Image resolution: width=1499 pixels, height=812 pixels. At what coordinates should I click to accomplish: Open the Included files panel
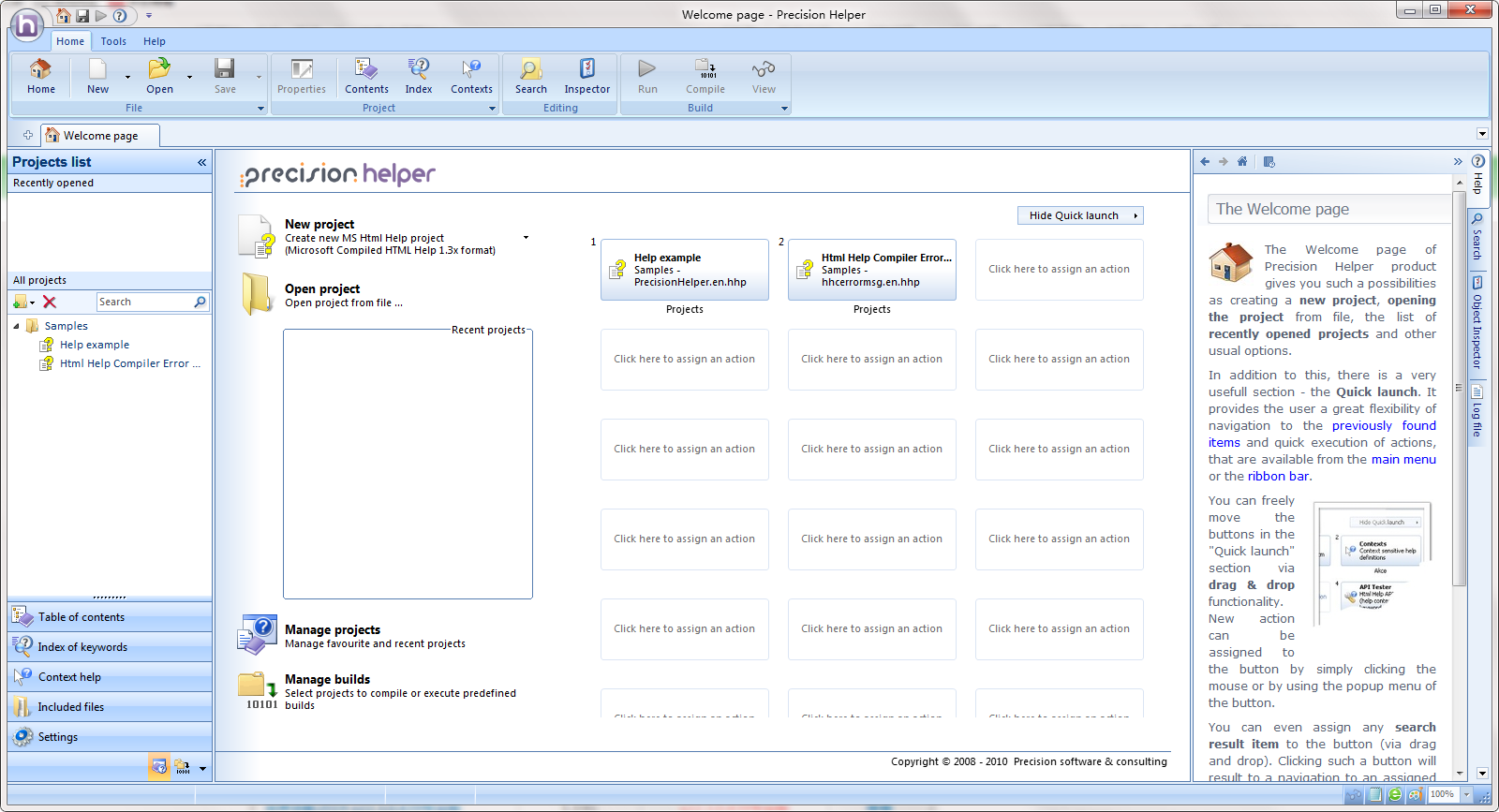click(110, 707)
